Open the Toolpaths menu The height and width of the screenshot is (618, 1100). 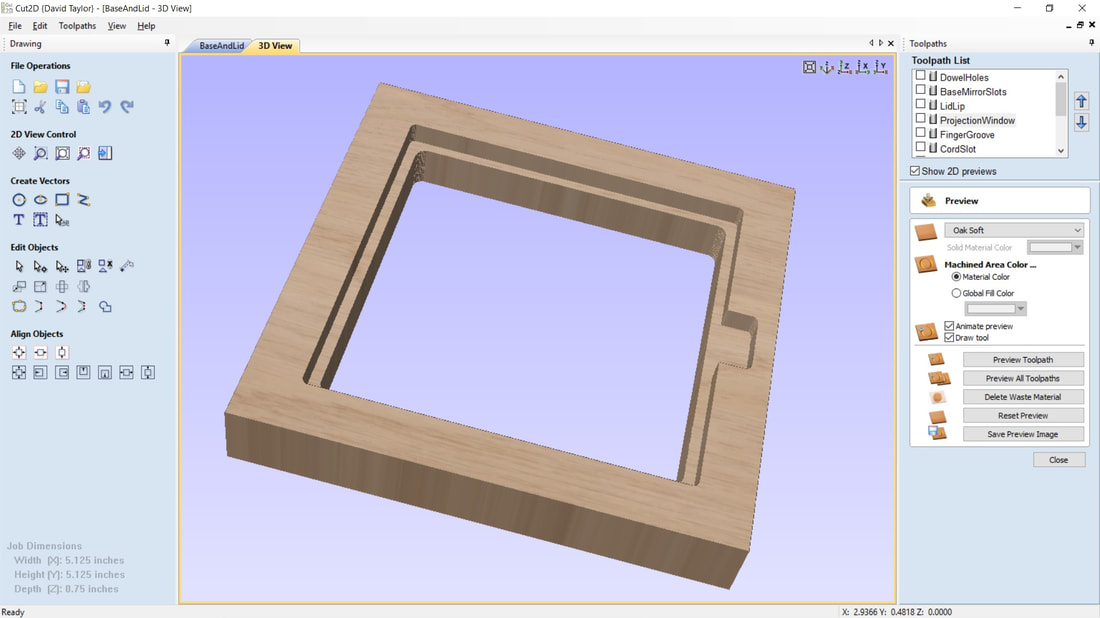[x=77, y=26]
